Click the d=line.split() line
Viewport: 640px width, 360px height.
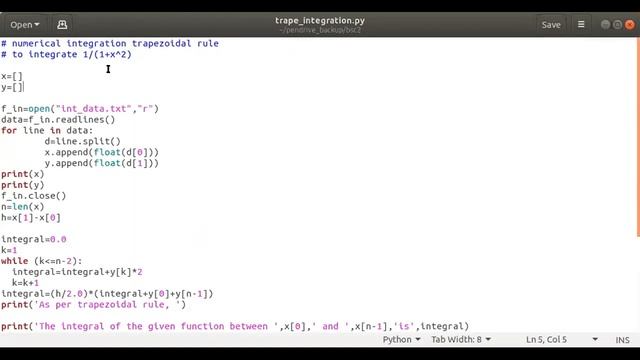[x=83, y=141]
